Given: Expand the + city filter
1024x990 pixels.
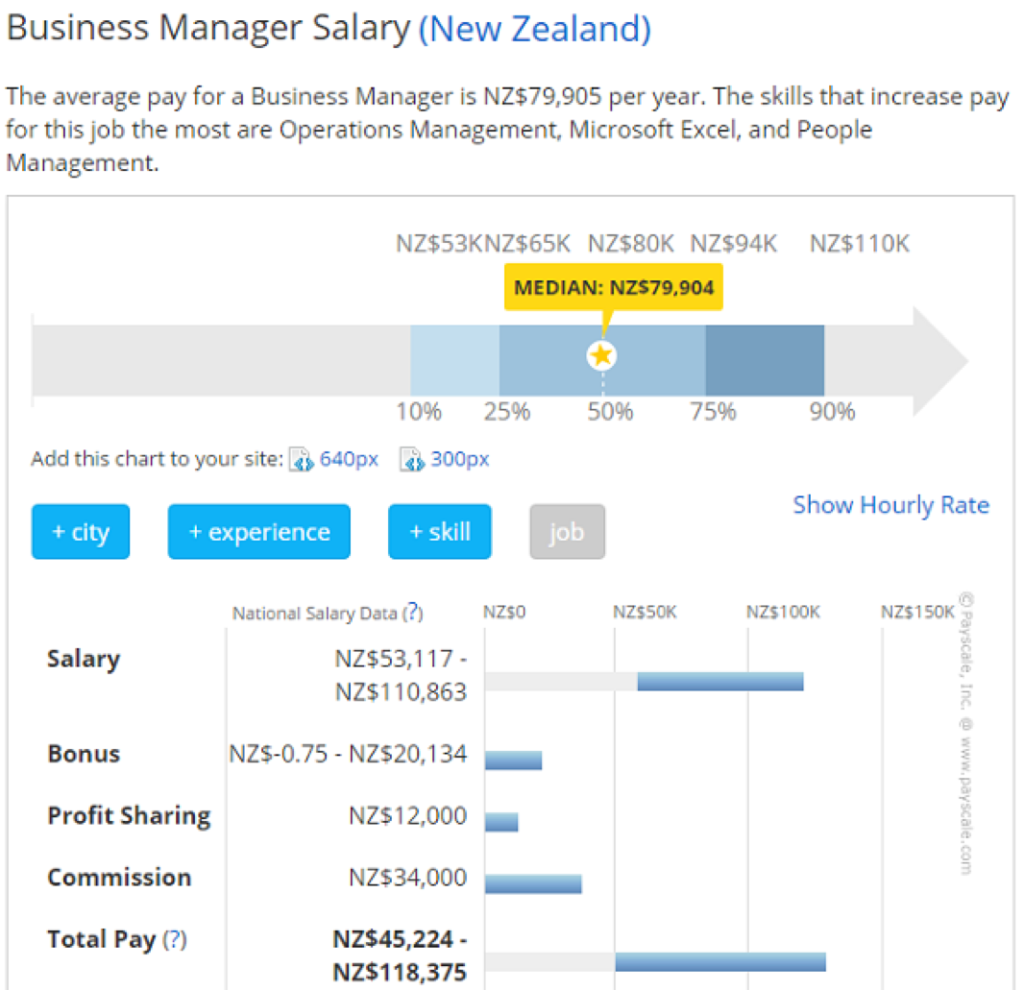Looking at the screenshot, I should click(x=81, y=532).
